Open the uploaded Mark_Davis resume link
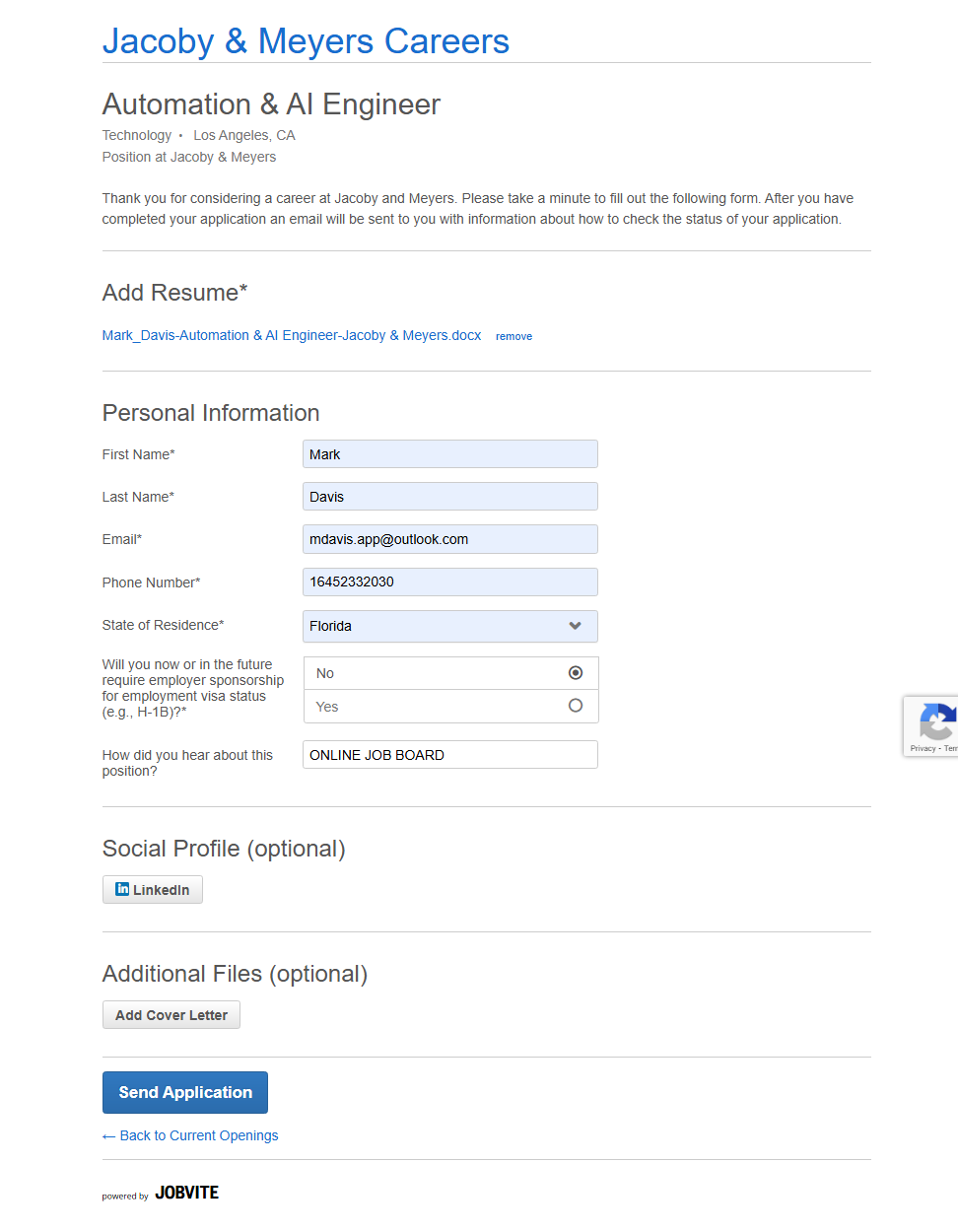The image size is (958, 1232). 292,335
